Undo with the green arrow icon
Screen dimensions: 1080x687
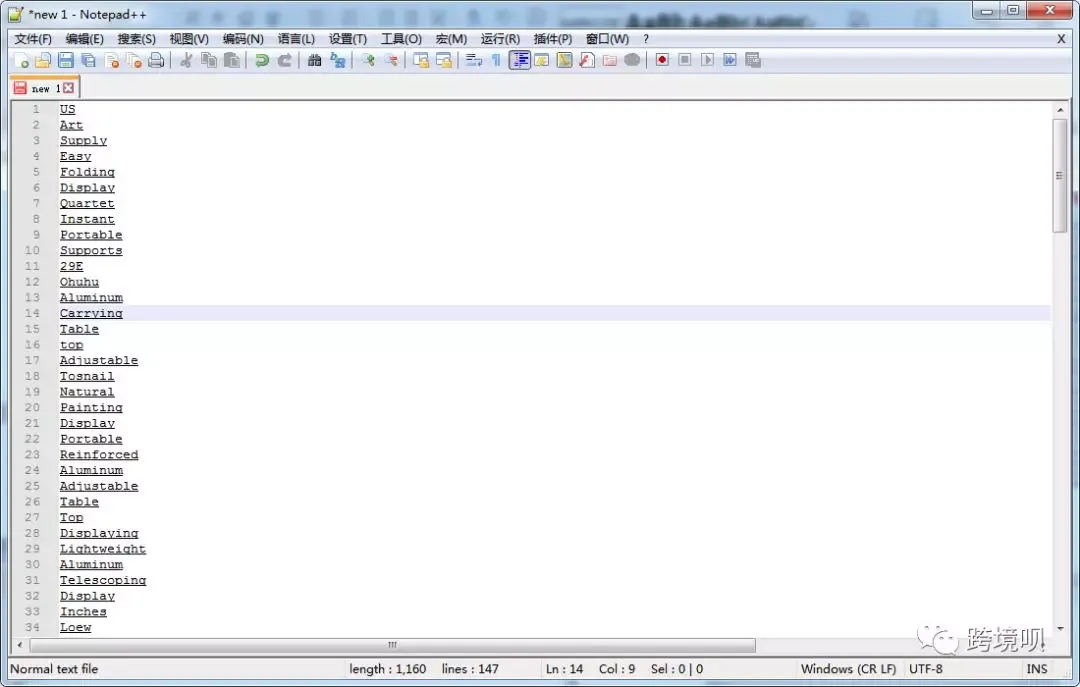pos(262,61)
